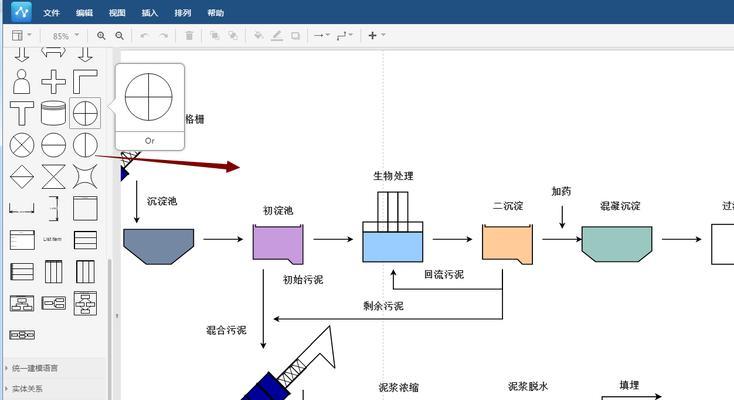Click the 格栅 label
The height and width of the screenshot is (400, 734).
tap(195, 119)
